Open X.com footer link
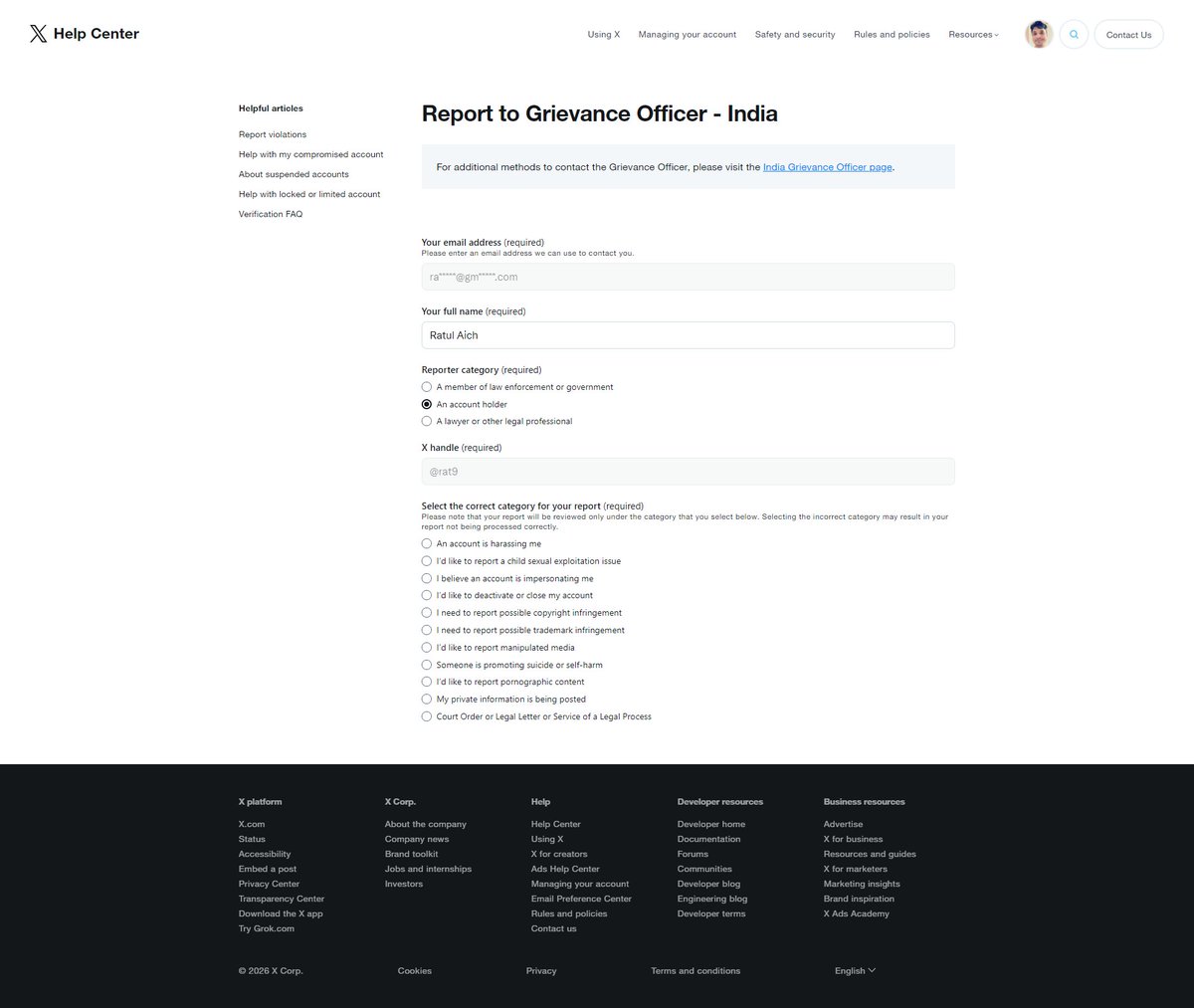The height and width of the screenshot is (1008, 1194). 252,824
